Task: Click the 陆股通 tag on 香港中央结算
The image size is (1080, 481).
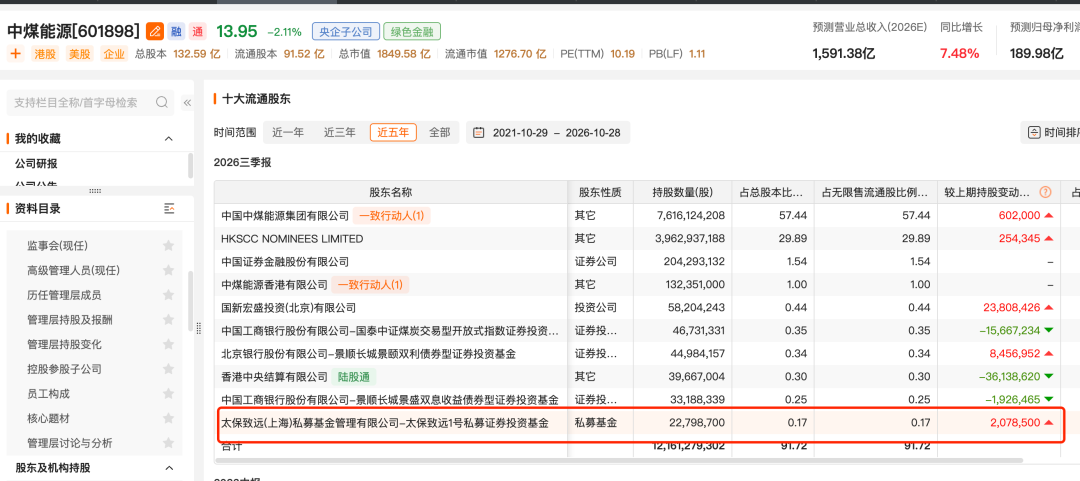Action: [354, 377]
